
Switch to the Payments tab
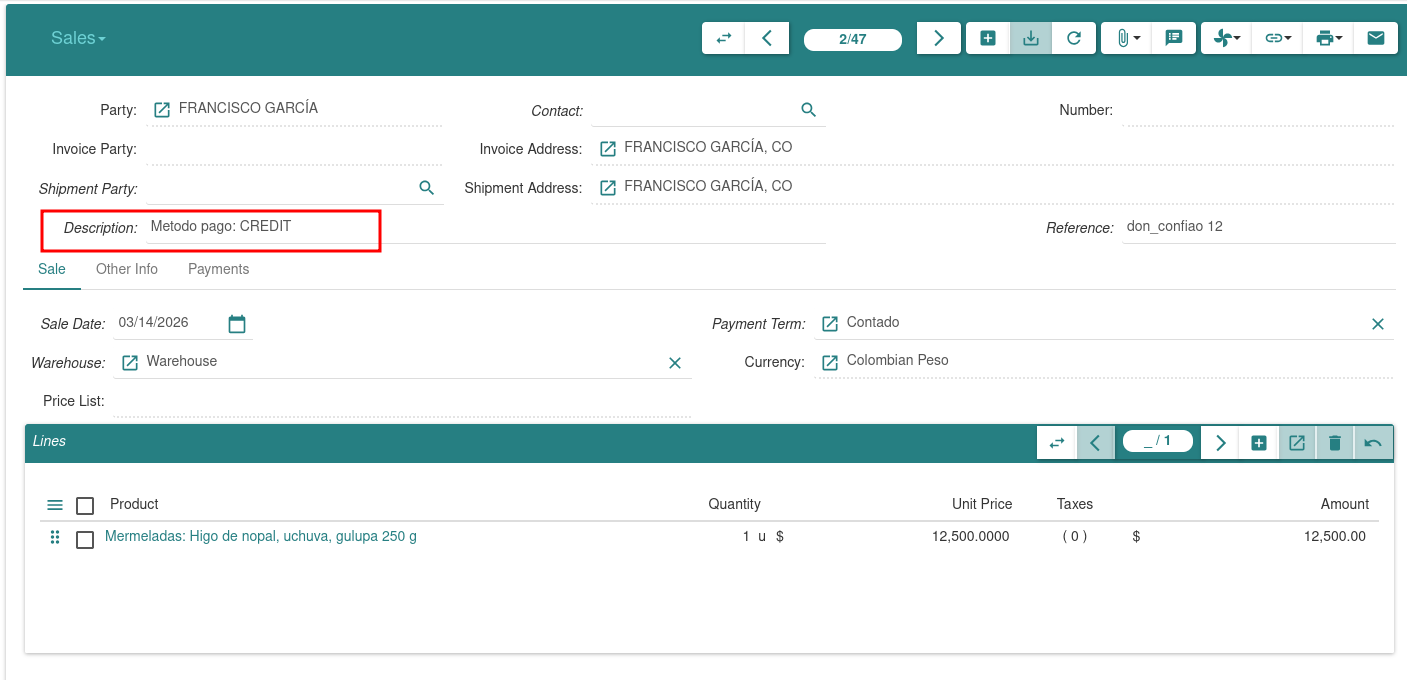(218, 269)
